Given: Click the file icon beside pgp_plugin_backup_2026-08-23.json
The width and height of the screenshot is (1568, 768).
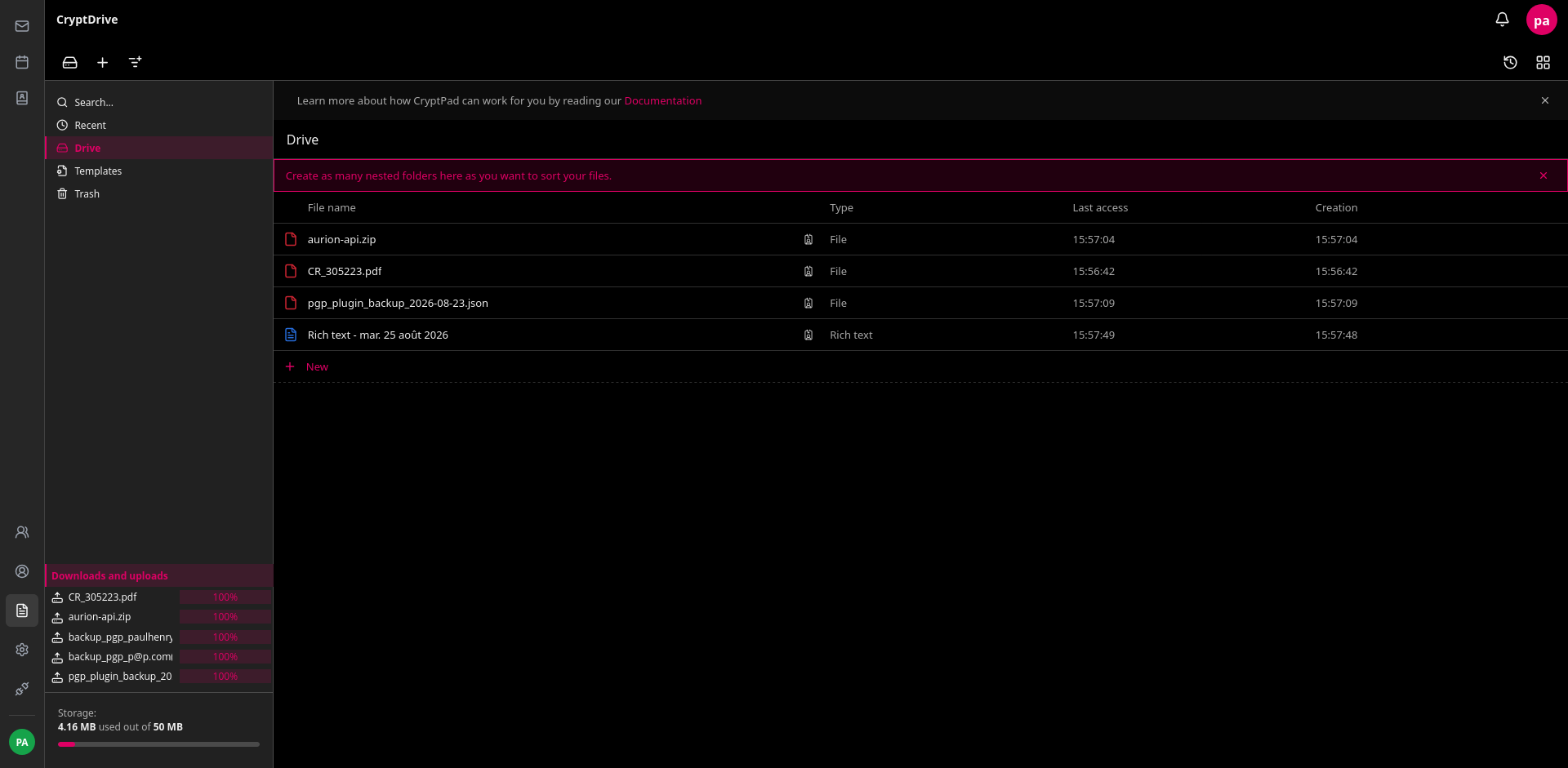Looking at the screenshot, I should click(x=291, y=303).
